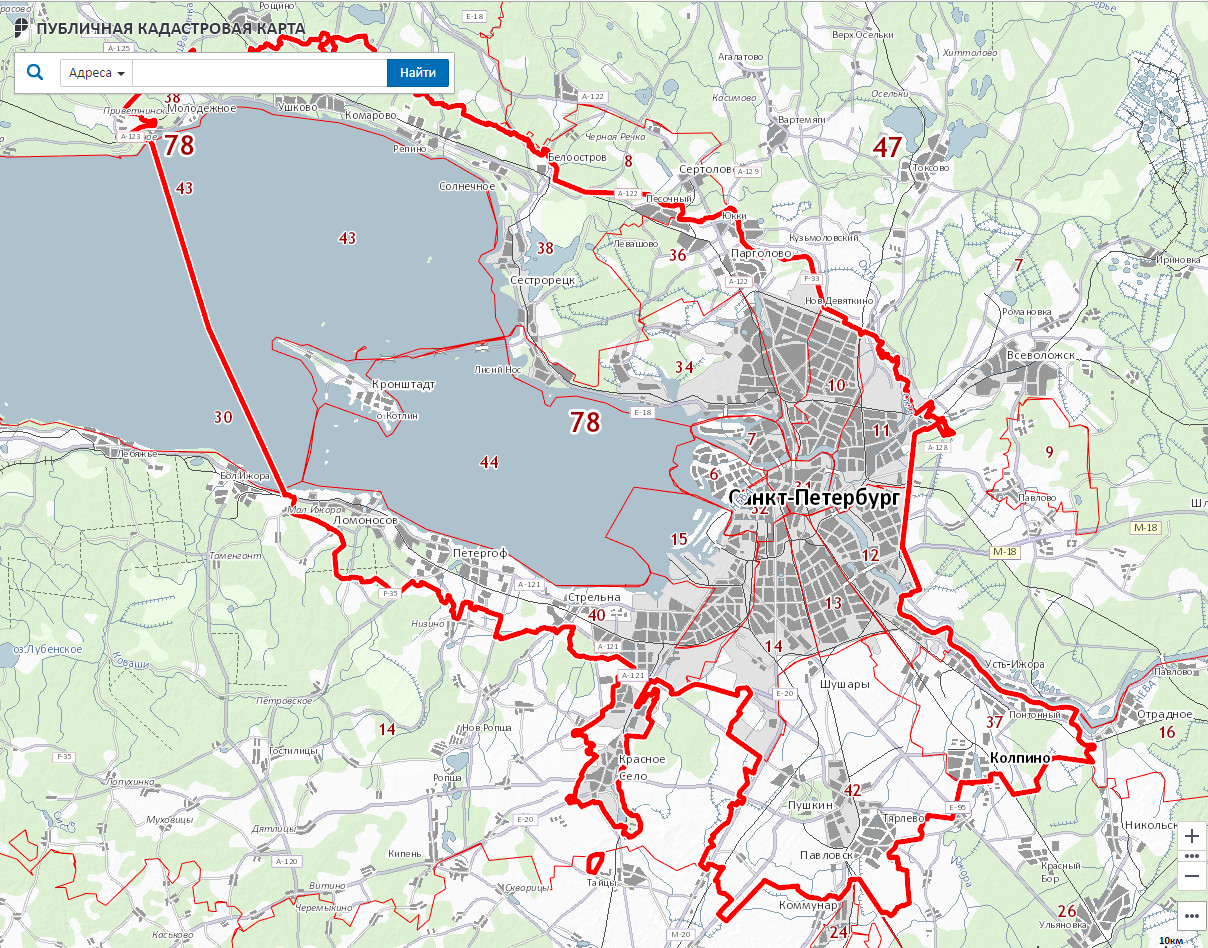This screenshot has width=1208, height=948.
Task: Focus the address search input field
Action: (259, 73)
